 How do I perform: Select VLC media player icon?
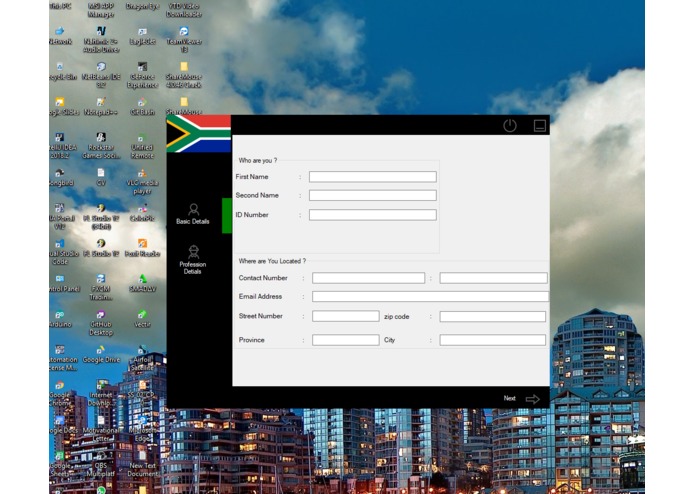pyautogui.click(x=142, y=181)
